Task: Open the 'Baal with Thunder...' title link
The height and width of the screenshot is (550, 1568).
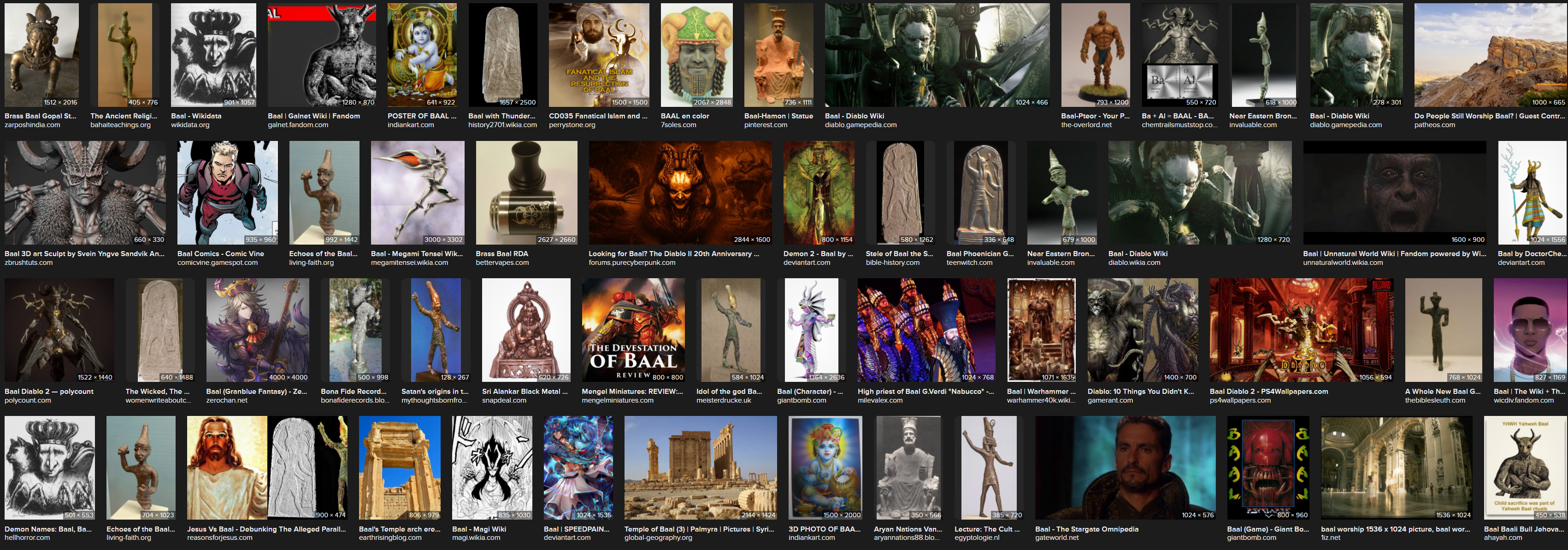Action: [502, 116]
